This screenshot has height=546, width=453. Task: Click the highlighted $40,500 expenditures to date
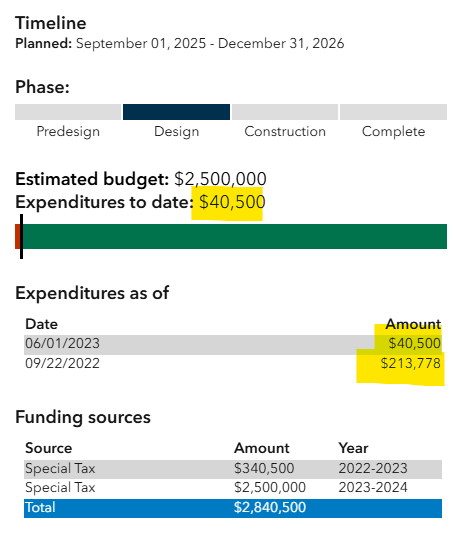232,202
